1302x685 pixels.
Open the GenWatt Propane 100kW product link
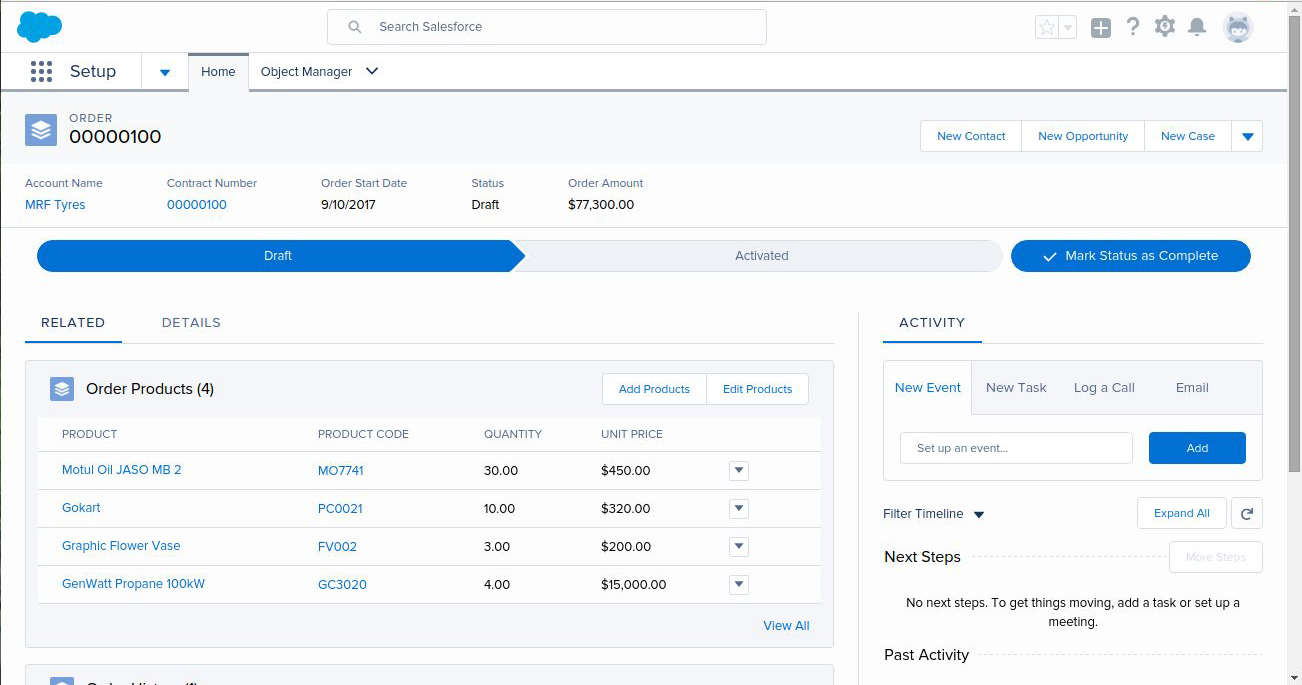(133, 584)
